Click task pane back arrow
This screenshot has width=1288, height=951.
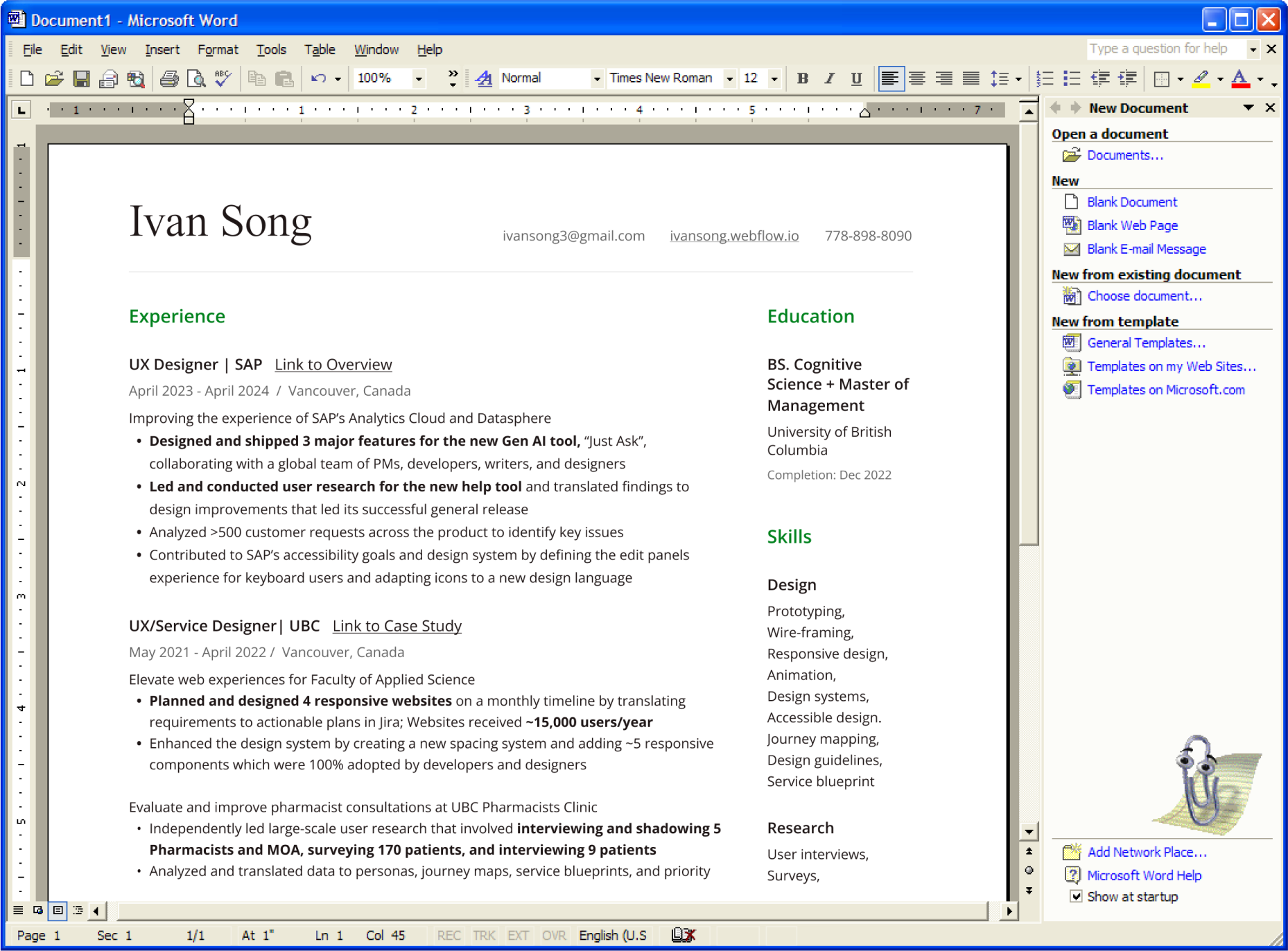click(1056, 107)
